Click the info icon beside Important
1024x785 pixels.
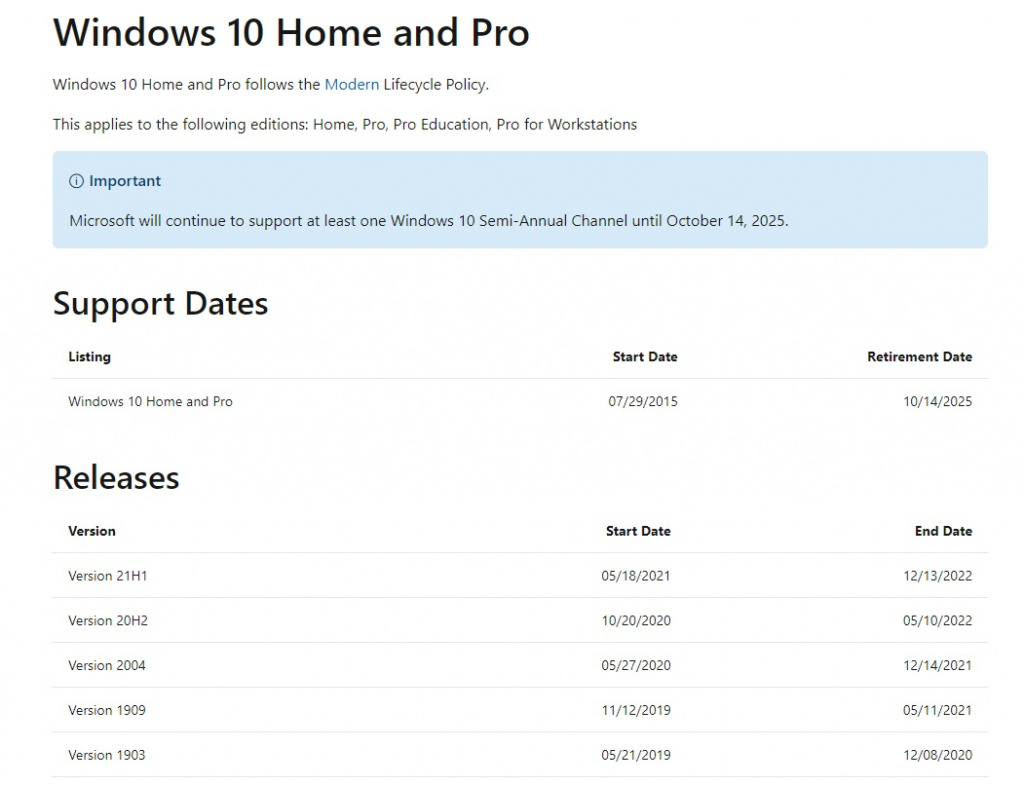click(x=76, y=181)
